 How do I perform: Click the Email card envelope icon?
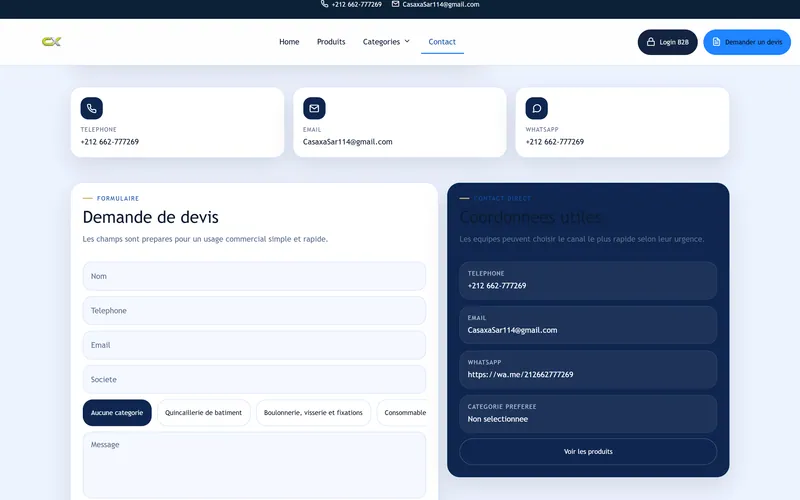tap(314, 108)
